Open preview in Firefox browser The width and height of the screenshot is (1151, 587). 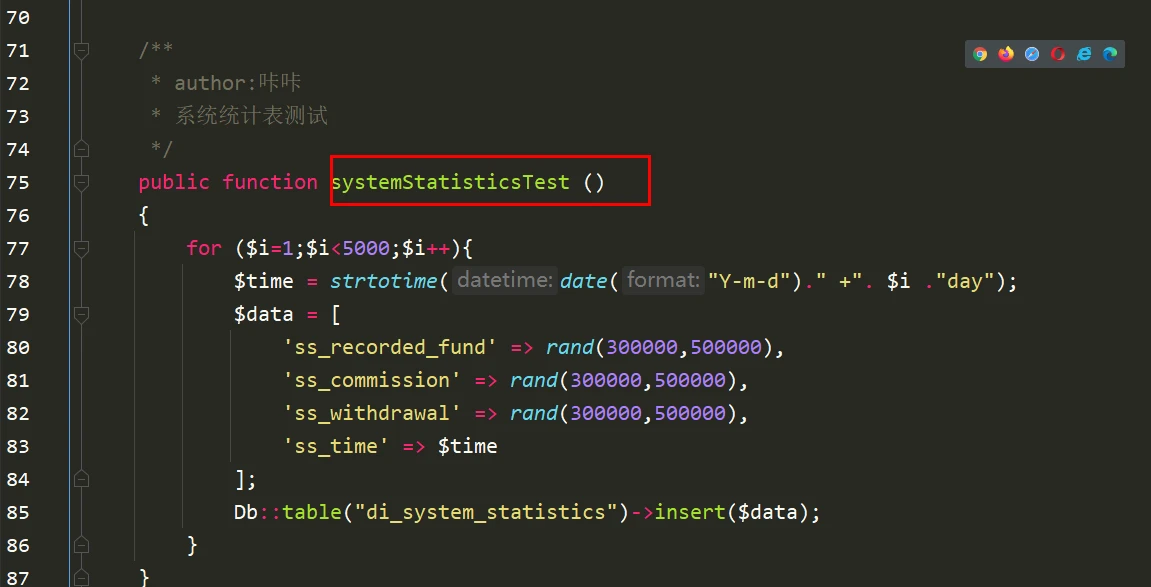(1006, 54)
